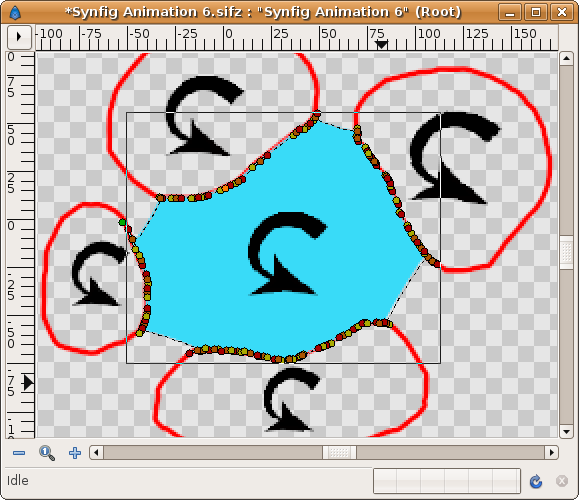Screen dimensions: 579x500
Task: Maximize the Synfig Animation window
Action: tap(536, 12)
